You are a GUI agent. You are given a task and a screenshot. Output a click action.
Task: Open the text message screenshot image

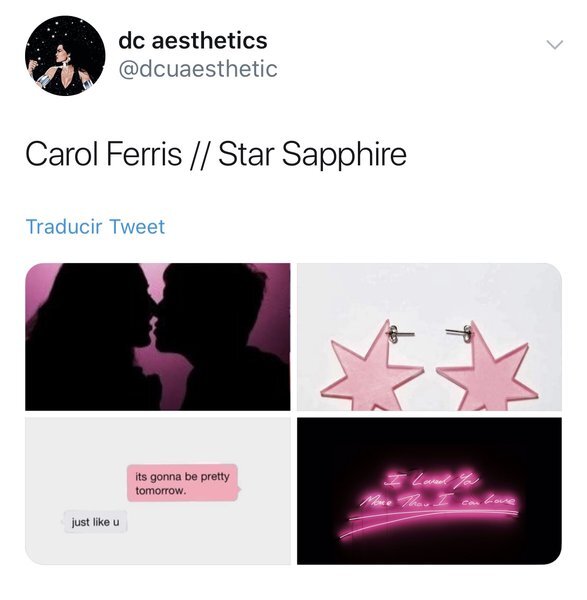click(158, 491)
